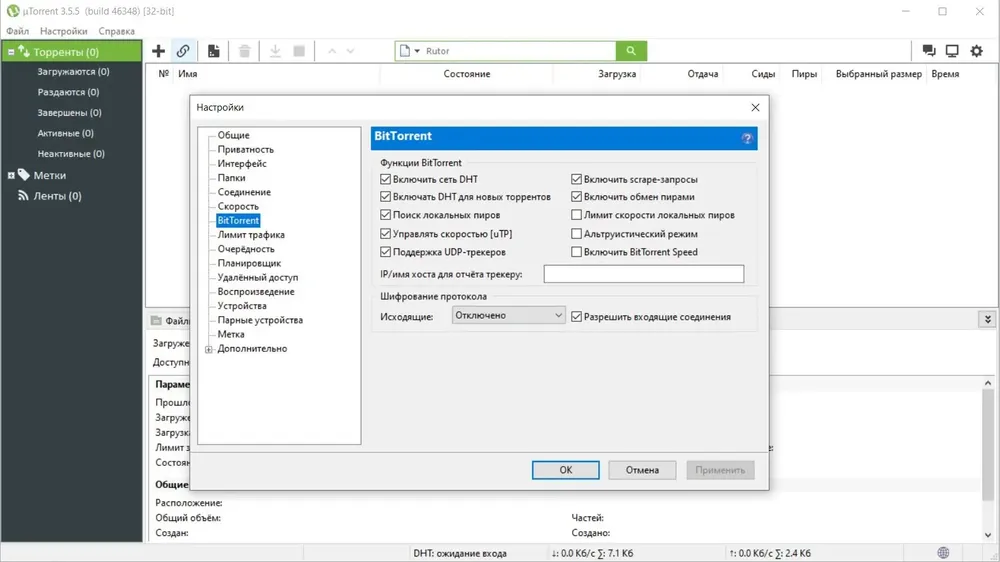Select Раздаются (0) in sidebar
This screenshot has height=562, width=1000.
point(68,92)
